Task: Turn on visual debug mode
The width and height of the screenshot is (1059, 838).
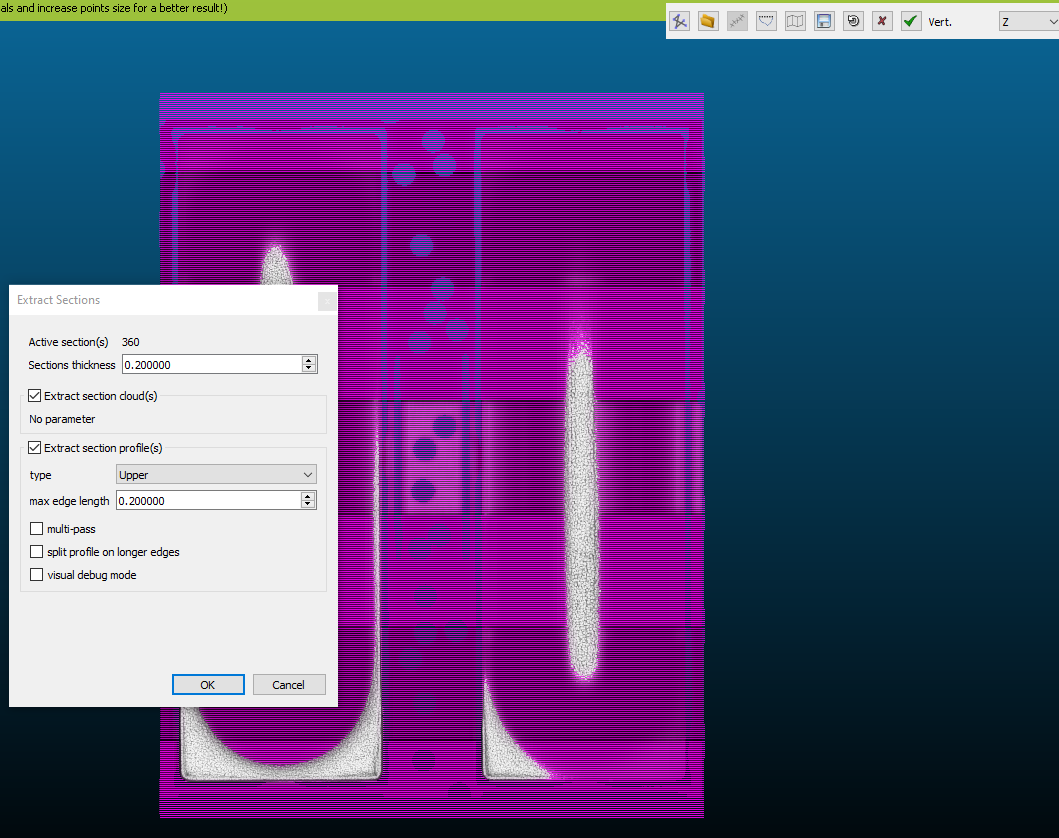Action: 36,574
